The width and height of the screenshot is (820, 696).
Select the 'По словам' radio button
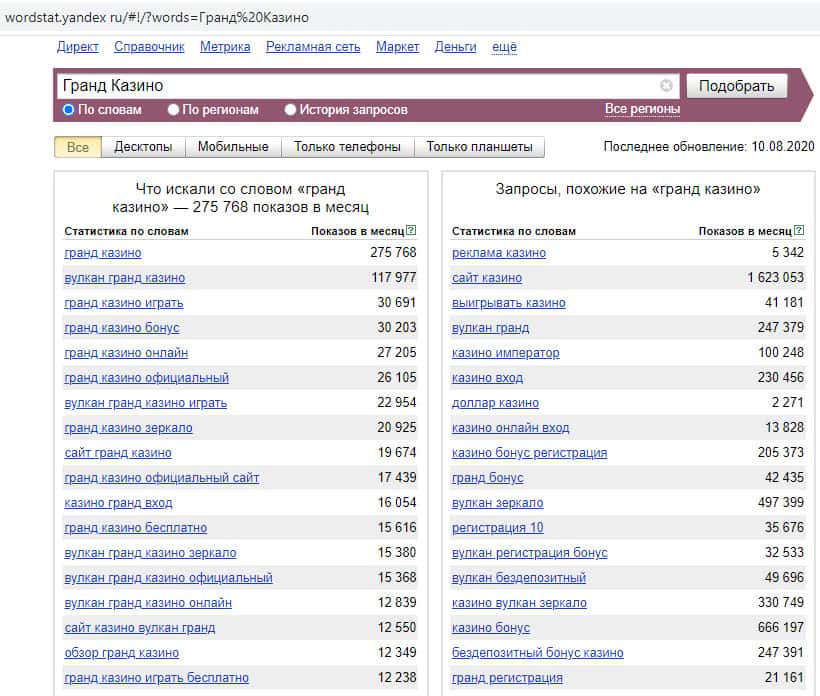tap(69, 110)
